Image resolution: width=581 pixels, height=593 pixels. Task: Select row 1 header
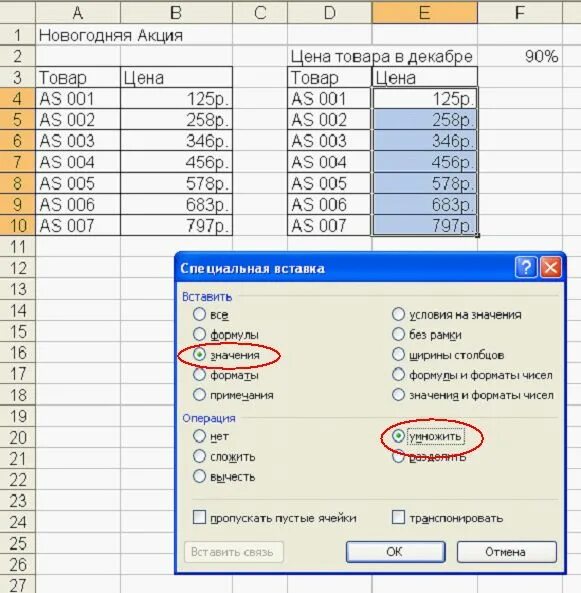[17, 35]
